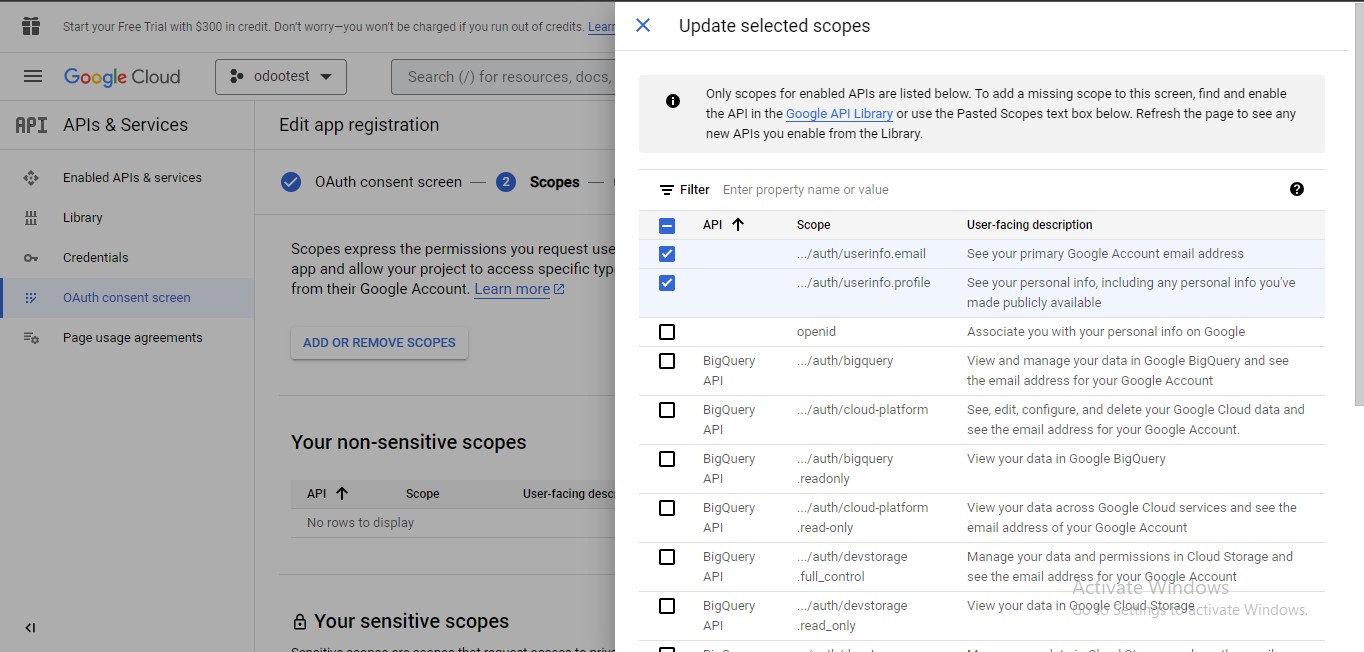Click the Google Cloud logo
Screen dimensions: 1364x652
(122, 77)
